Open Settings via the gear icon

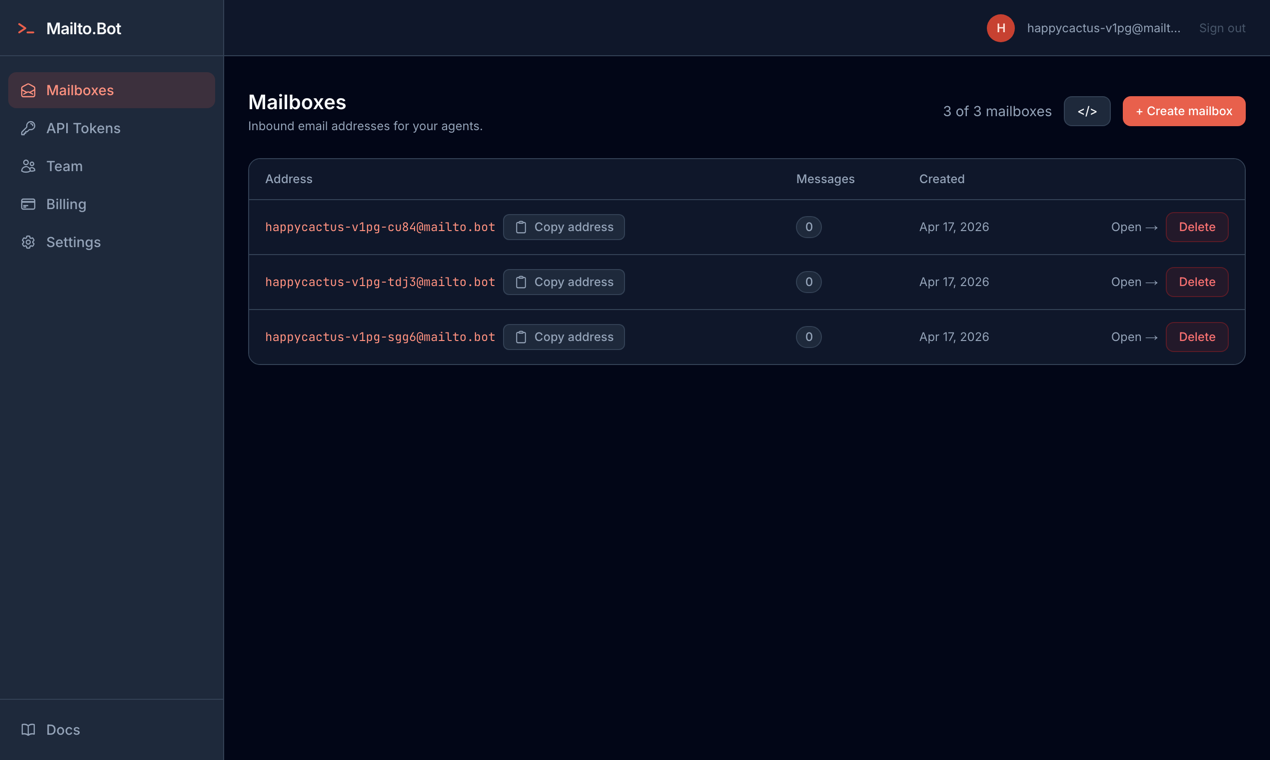pyautogui.click(x=28, y=242)
